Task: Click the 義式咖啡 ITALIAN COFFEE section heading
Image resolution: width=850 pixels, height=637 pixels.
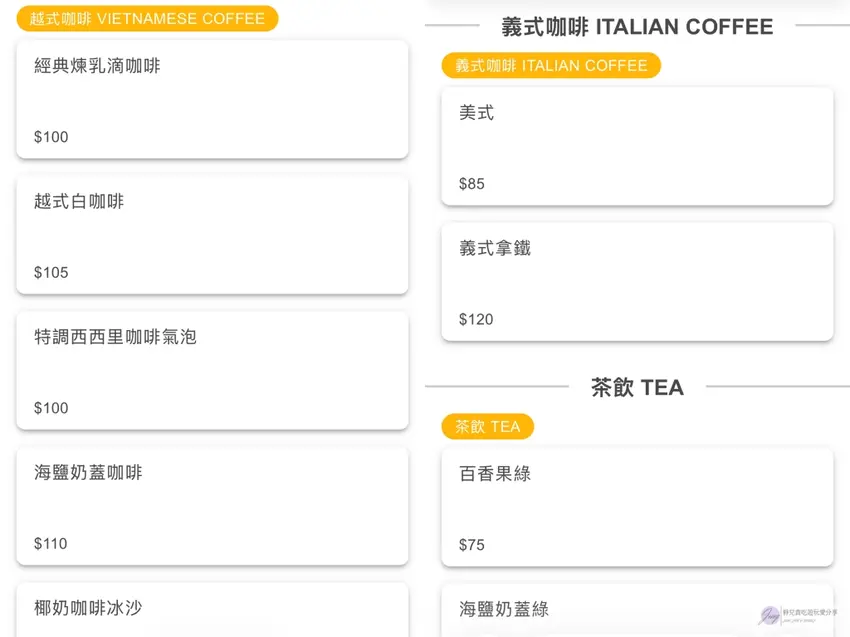Action: click(637, 27)
